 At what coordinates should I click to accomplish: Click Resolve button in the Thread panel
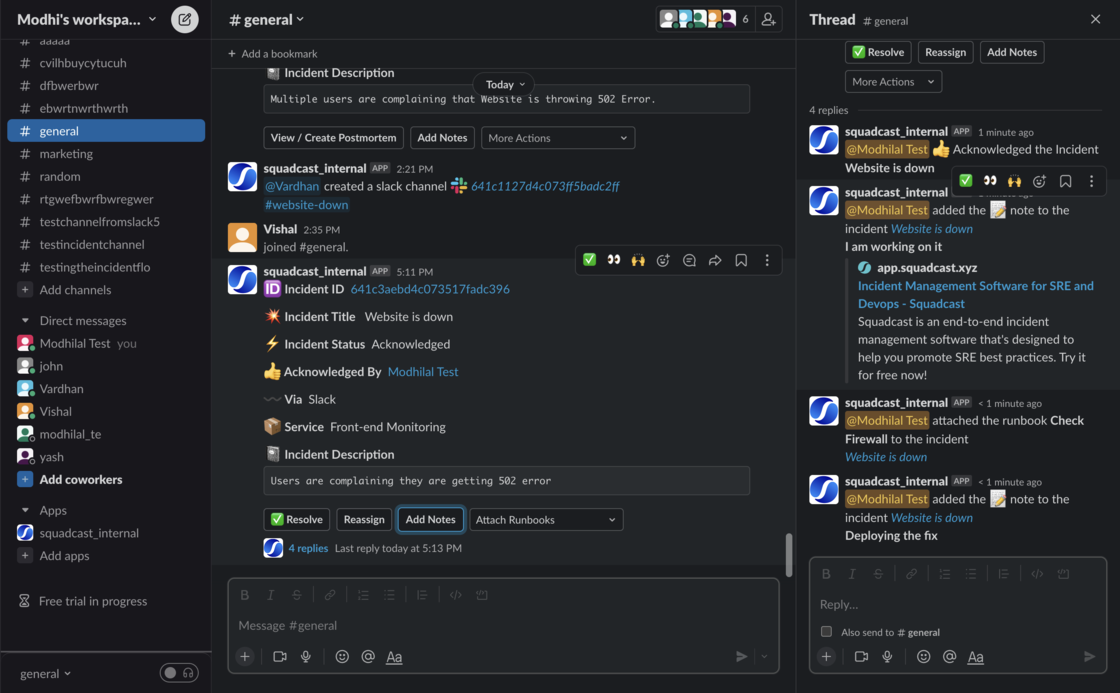click(878, 52)
